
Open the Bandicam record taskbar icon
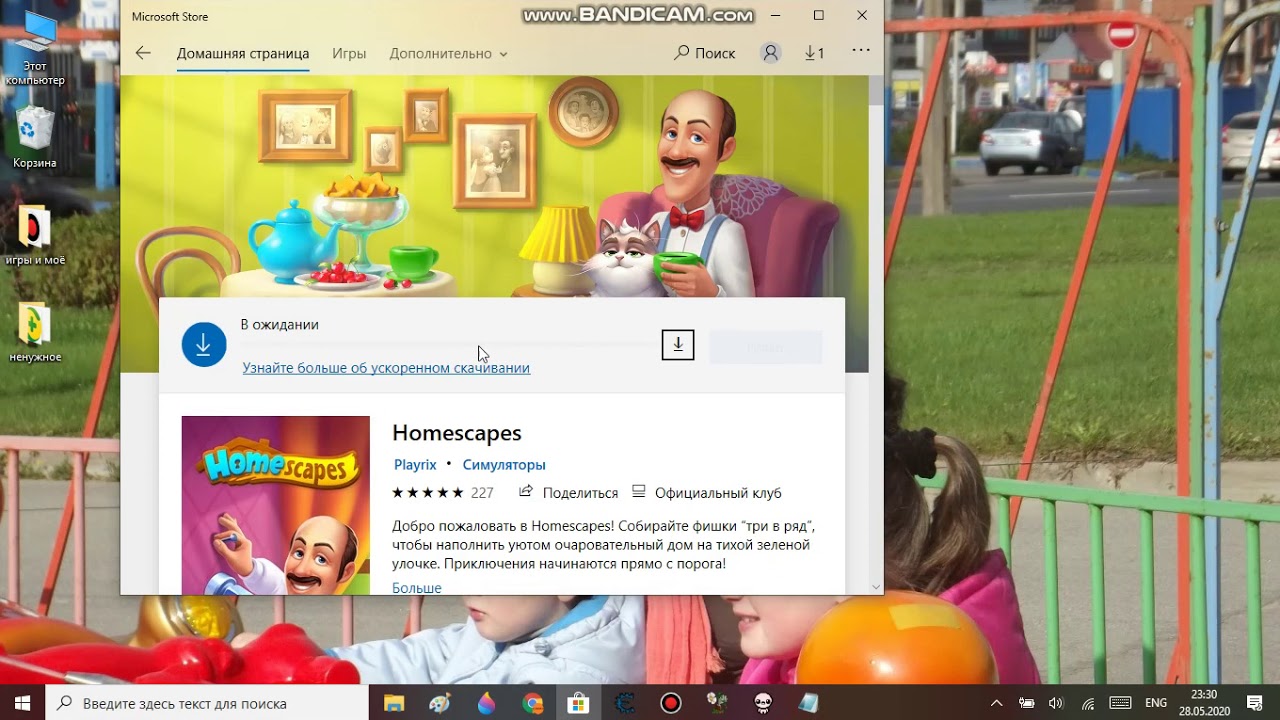pyautogui.click(x=670, y=703)
